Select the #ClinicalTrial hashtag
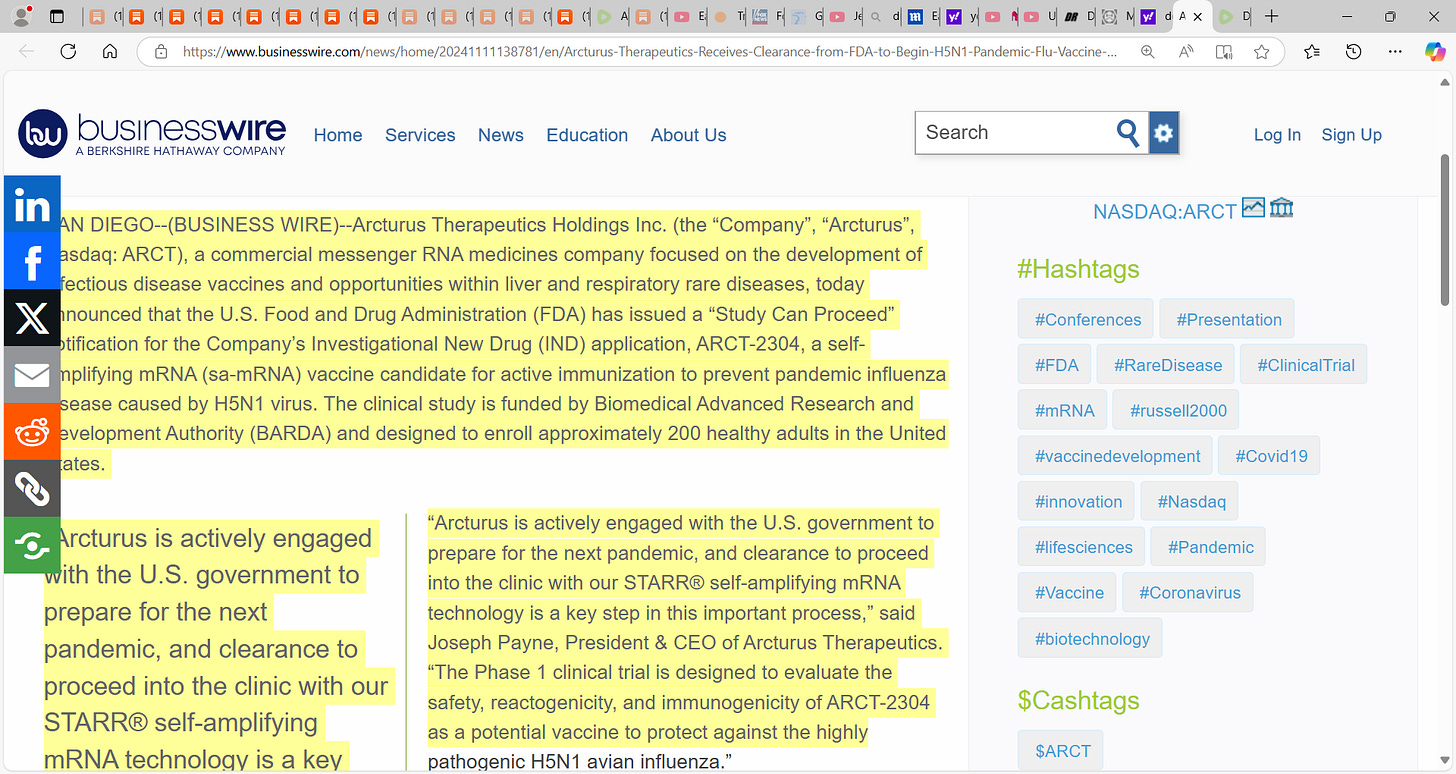Image resolution: width=1456 pixels, height=774 pixels. click(x=1306, y=365)
